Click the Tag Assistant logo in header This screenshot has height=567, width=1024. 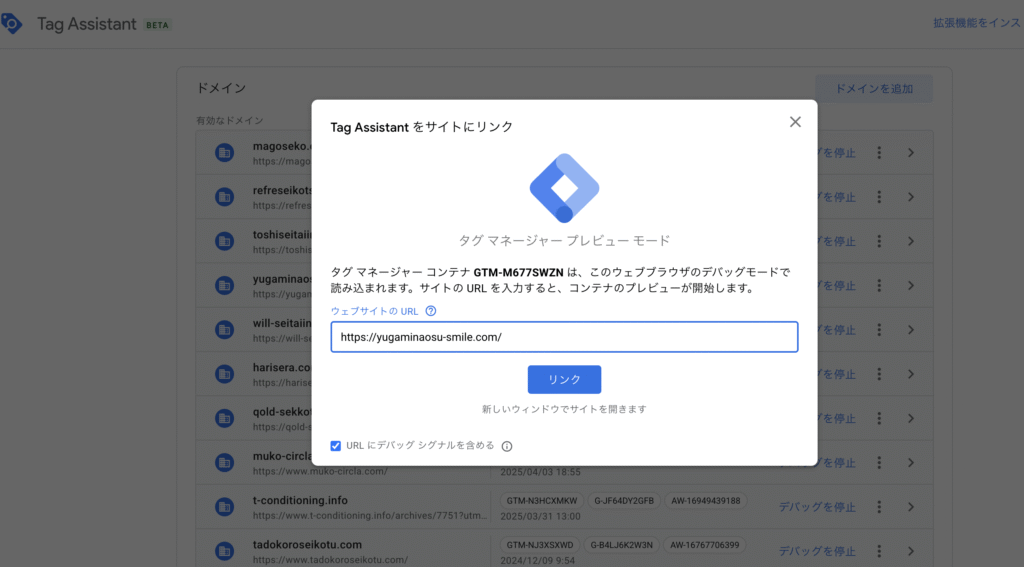coord(13,23)
